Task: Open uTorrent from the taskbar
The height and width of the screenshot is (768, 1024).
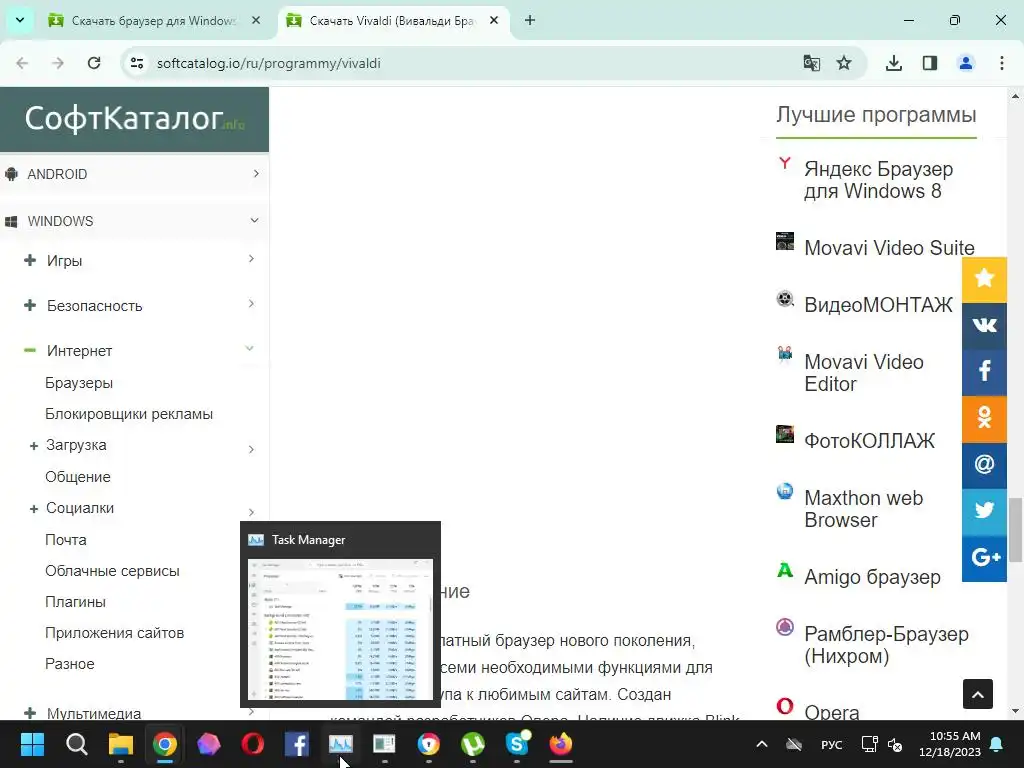Action: (x=473, y=744)
